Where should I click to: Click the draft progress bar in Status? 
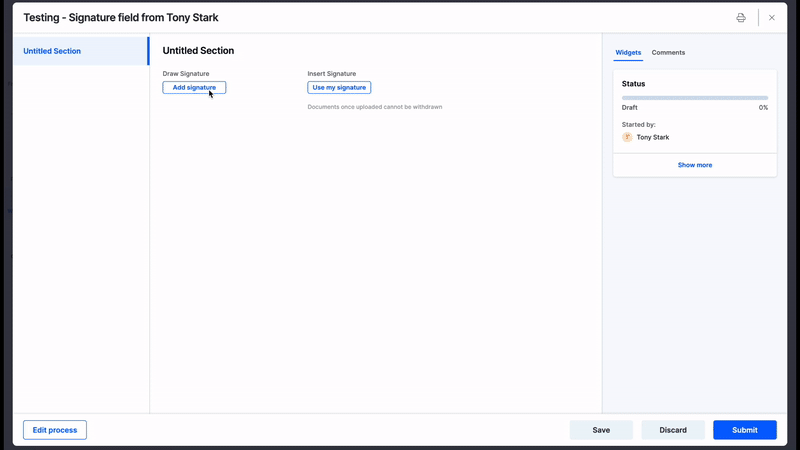pos(694,98)
